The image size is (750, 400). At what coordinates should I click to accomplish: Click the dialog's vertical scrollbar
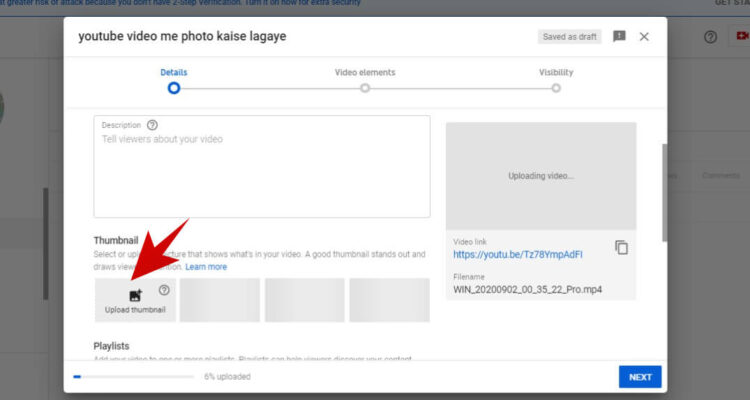[x=664, y=192]
